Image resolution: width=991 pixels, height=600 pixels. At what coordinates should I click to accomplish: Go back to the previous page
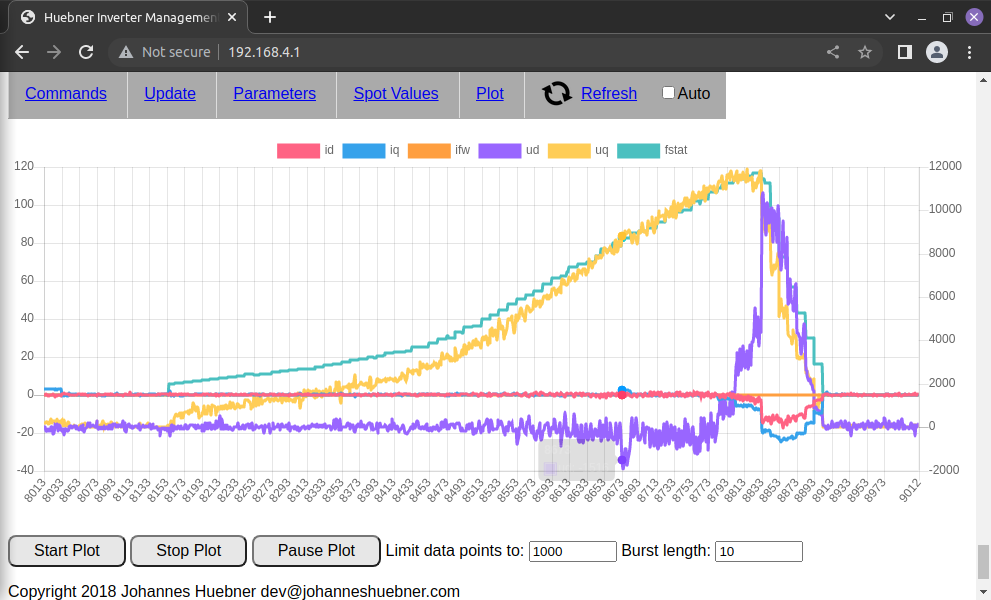22,52
